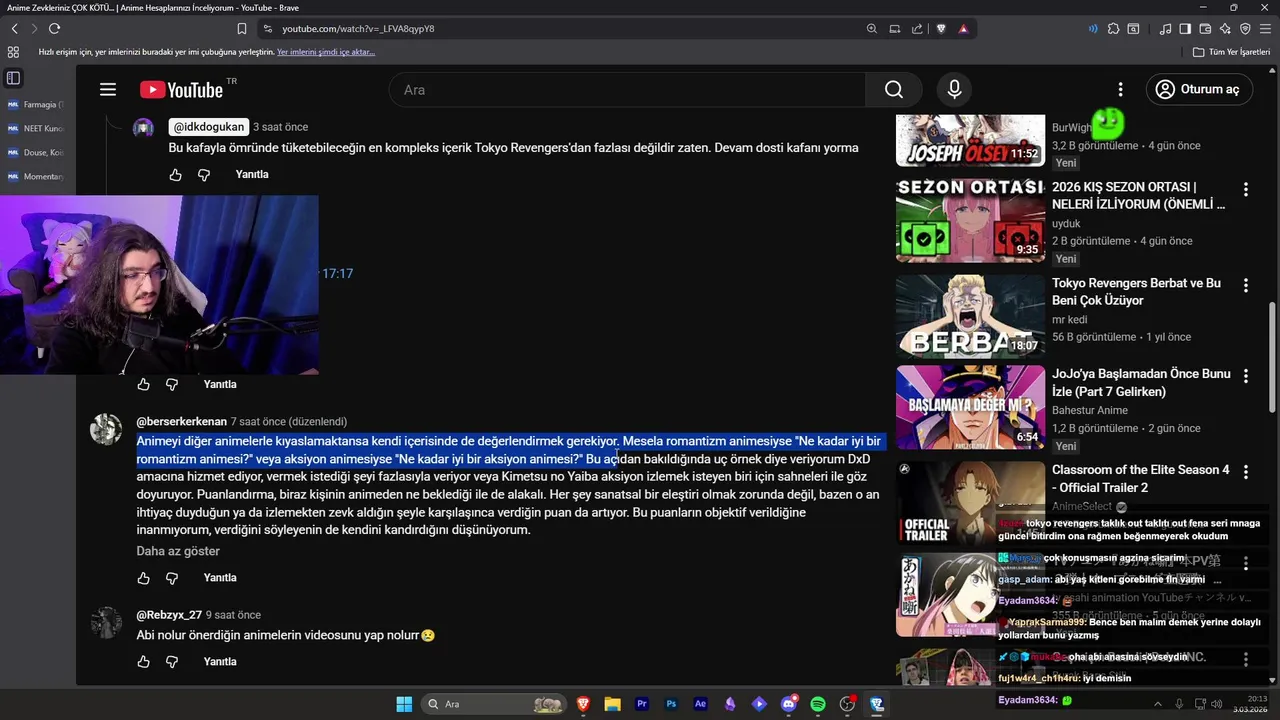Reload the page in Brave

[x=54, y=29]
